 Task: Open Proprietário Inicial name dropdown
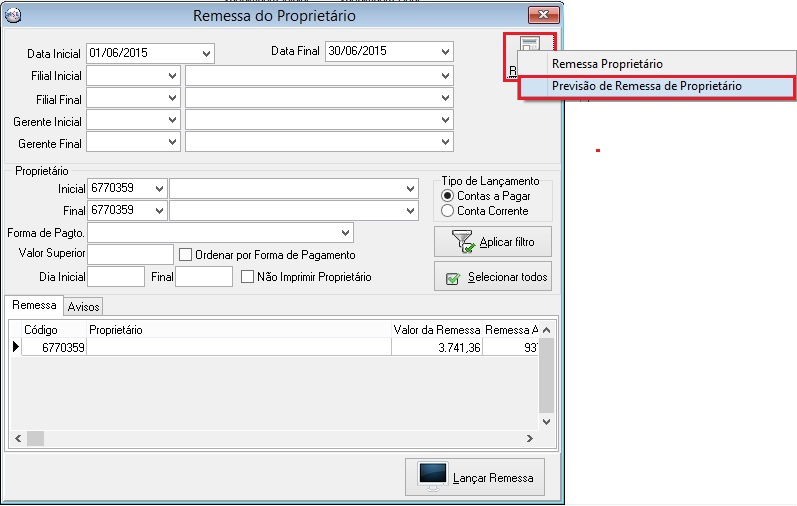pos(411,189)
